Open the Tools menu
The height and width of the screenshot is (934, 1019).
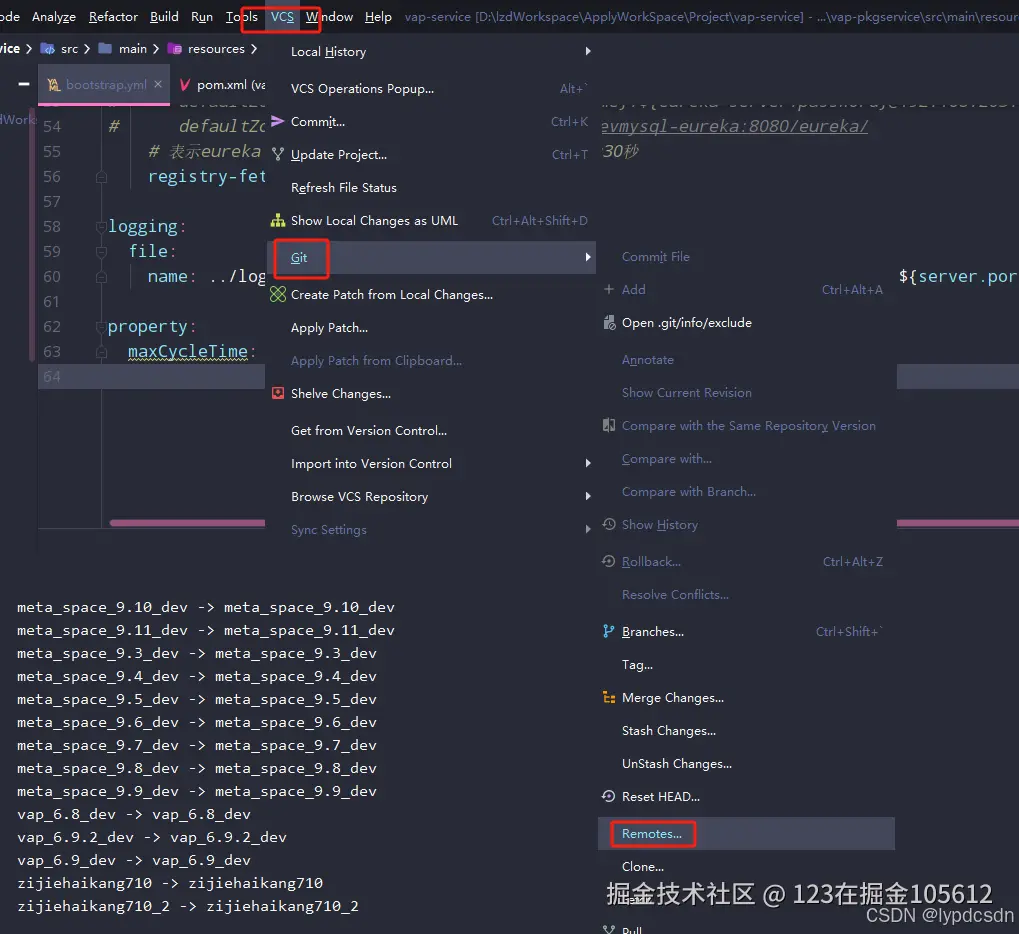click(x=242, y=16)
